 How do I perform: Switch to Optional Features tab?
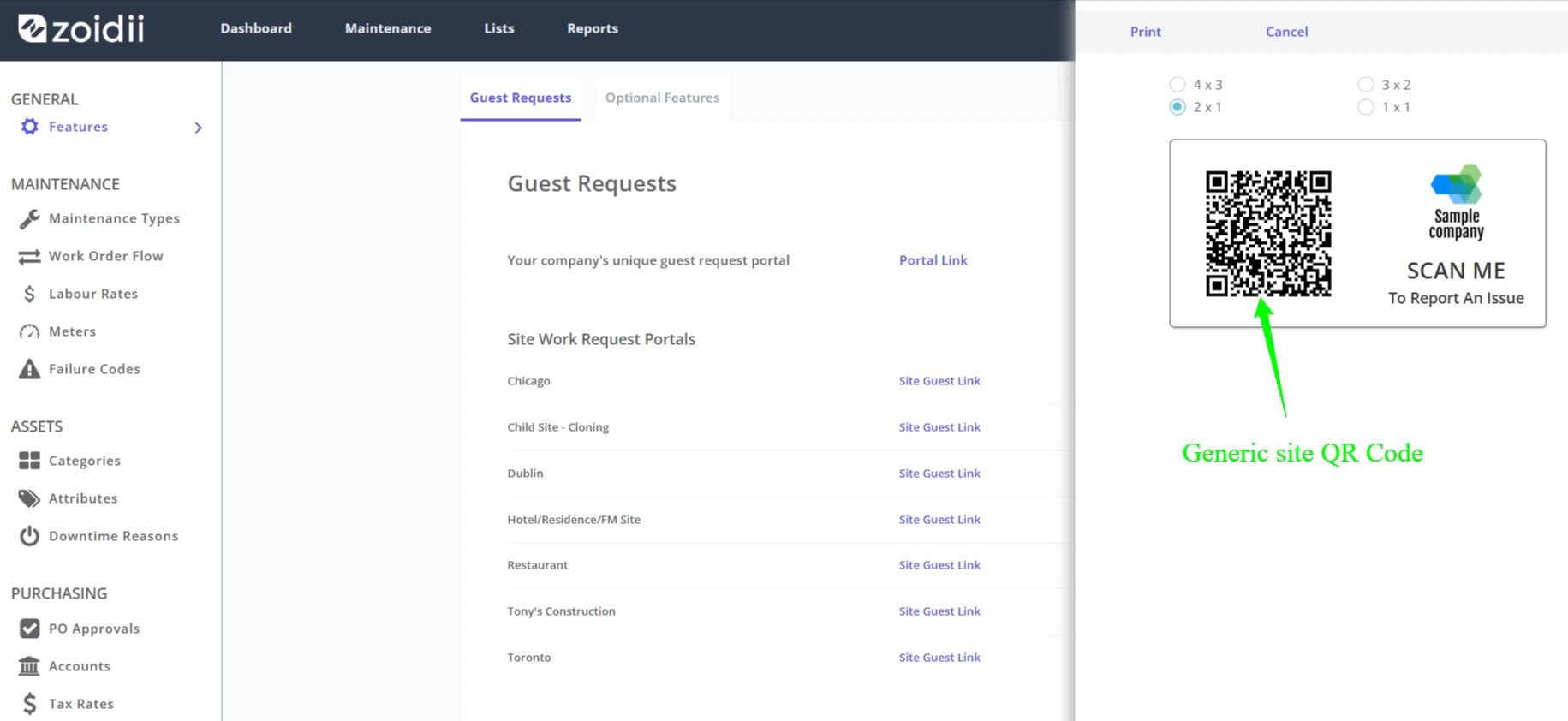[x=662, y=98]
